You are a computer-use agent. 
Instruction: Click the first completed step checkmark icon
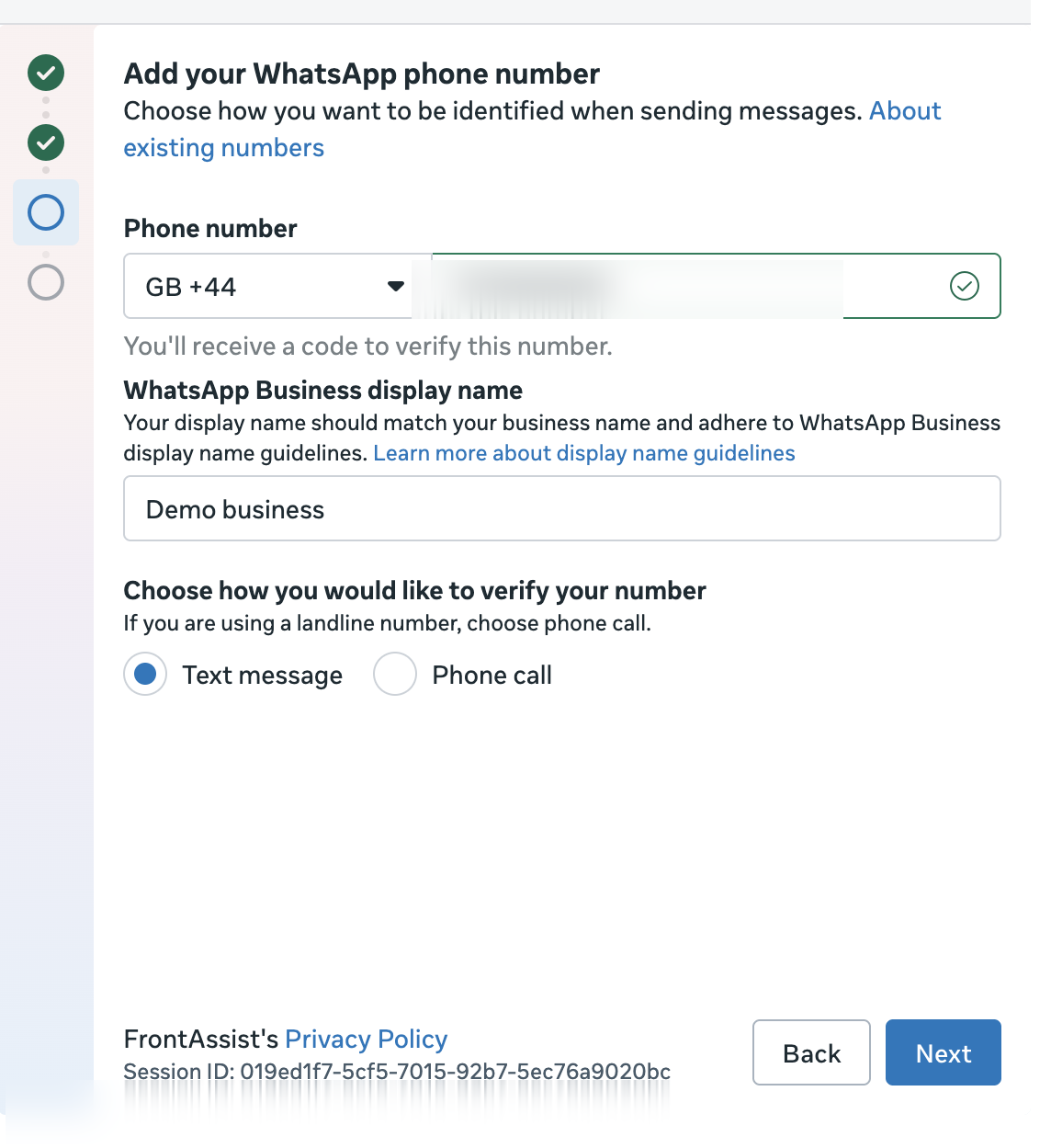click(x=46, y=73)
